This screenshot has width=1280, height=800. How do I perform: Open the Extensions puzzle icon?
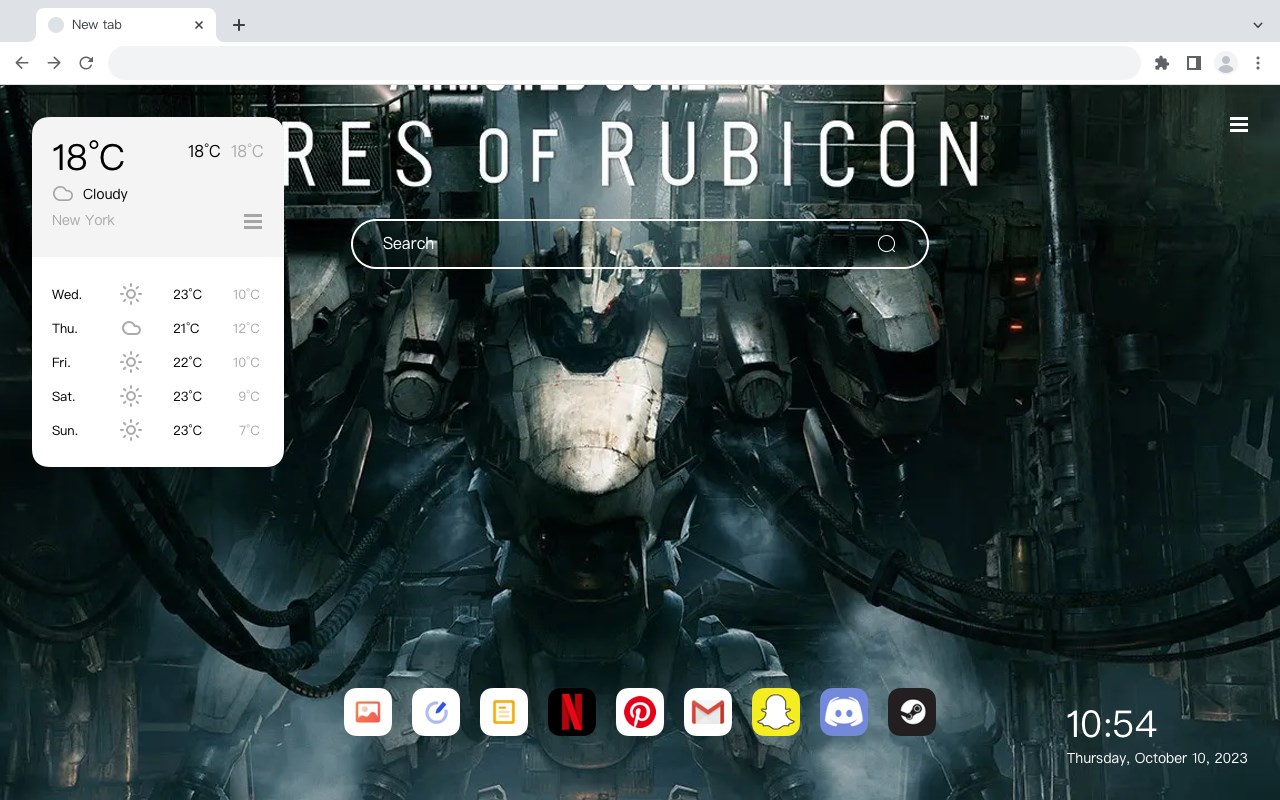[1161, 63]
